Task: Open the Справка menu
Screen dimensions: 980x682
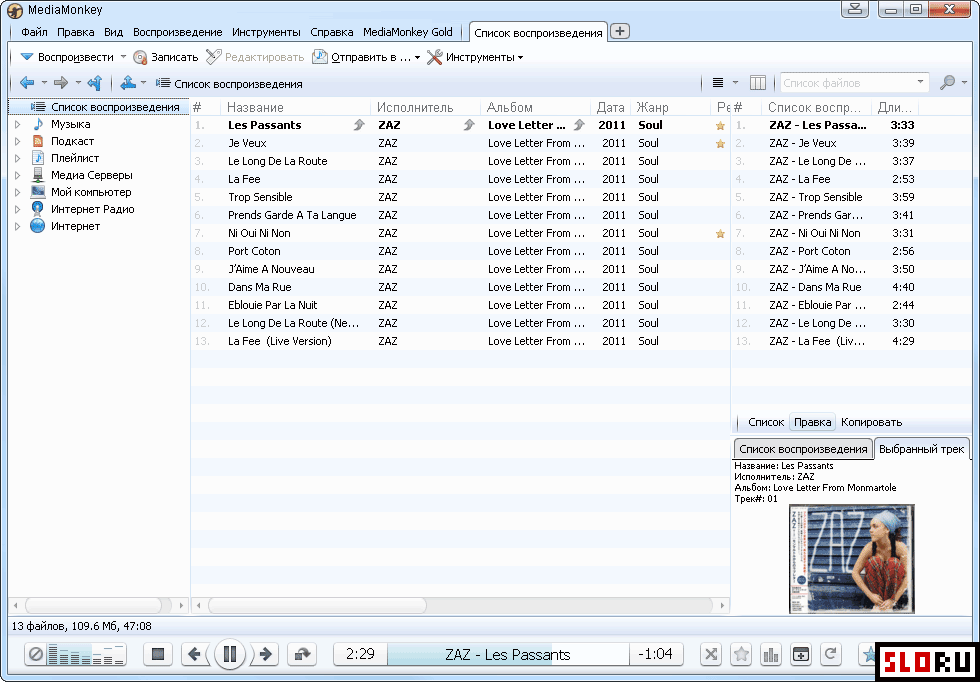Action: pyautogui.click(x=332, y=32)
